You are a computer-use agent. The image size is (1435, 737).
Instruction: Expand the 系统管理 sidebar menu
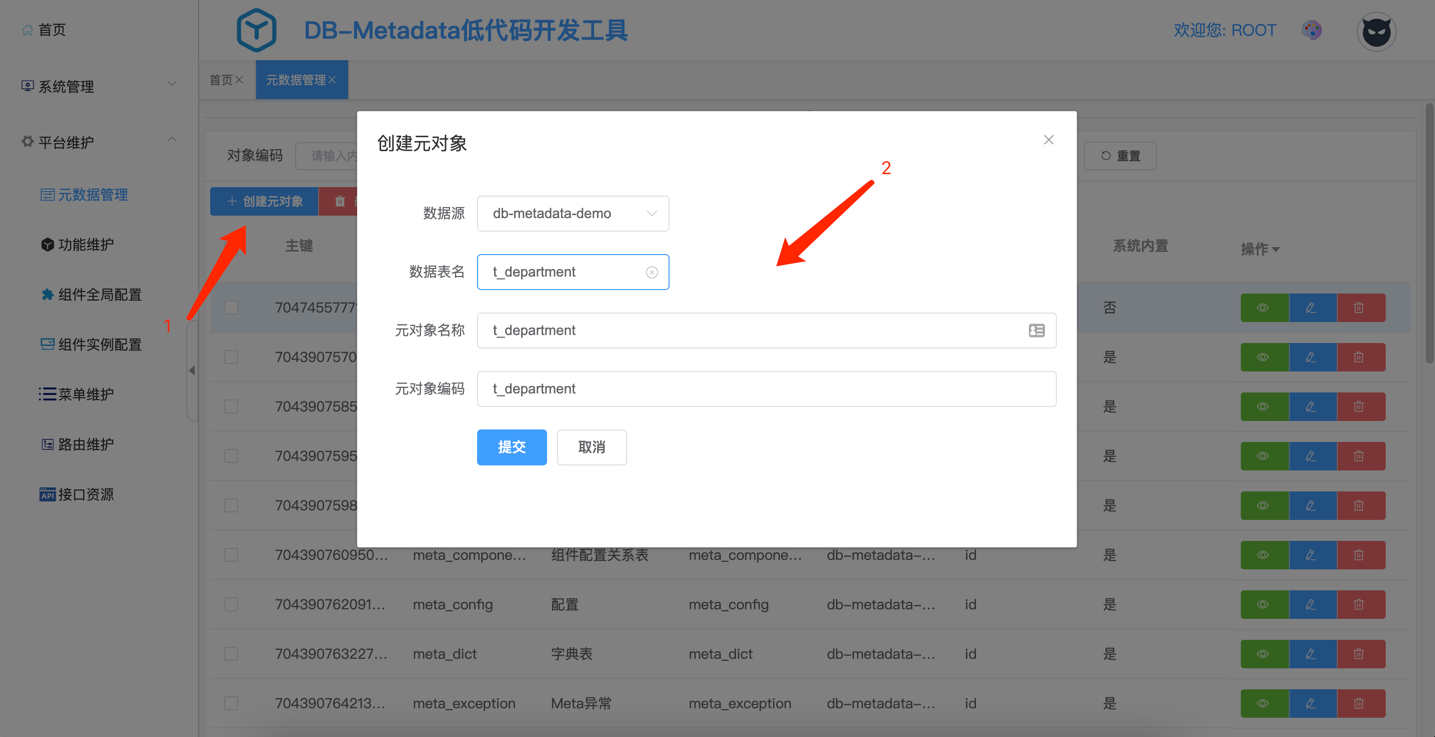(98, 87)
